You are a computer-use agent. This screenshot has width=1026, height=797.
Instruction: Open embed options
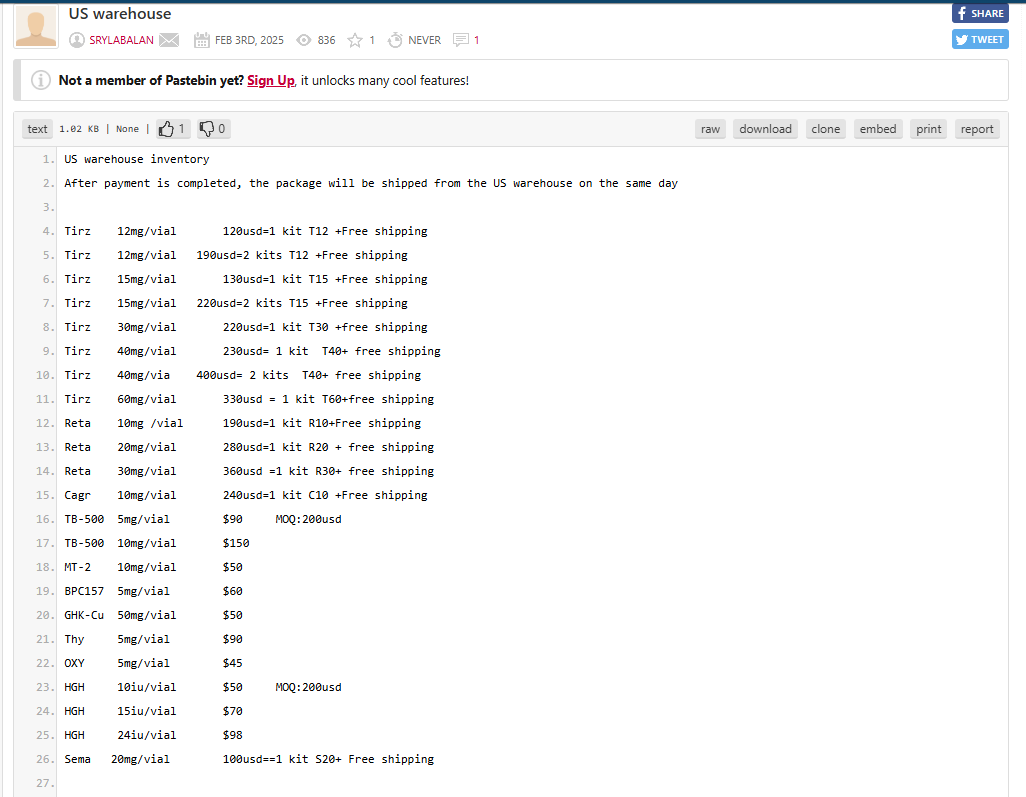click(877, 129)
